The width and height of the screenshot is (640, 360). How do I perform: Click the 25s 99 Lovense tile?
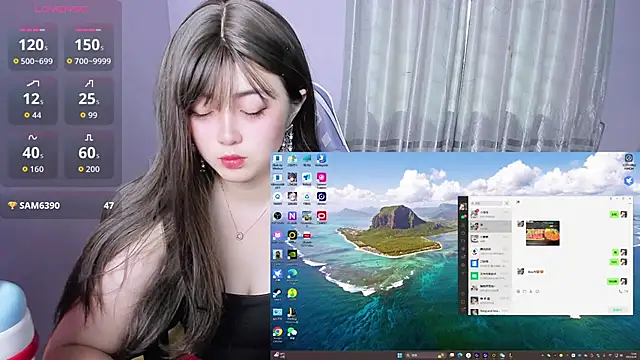click(89, 100)
